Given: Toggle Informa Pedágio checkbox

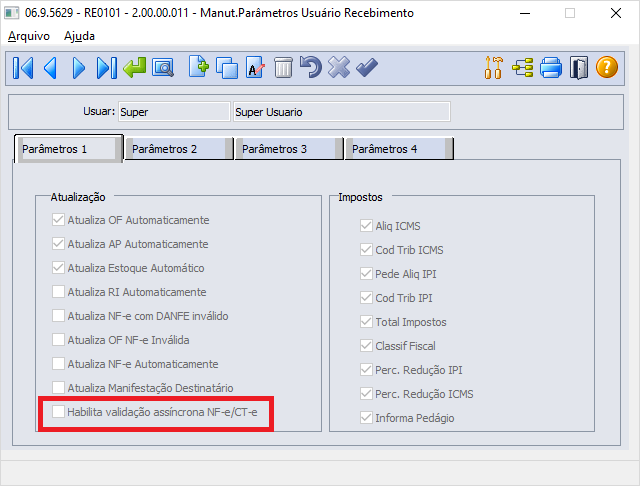Looking at the screenshot, I should (366, 418).
